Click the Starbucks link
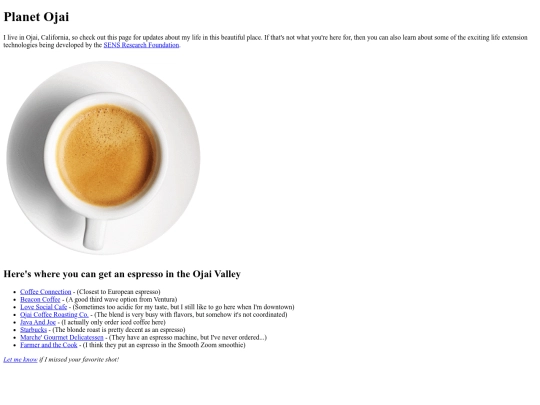 pyautogui.click(x=33, y=330)
